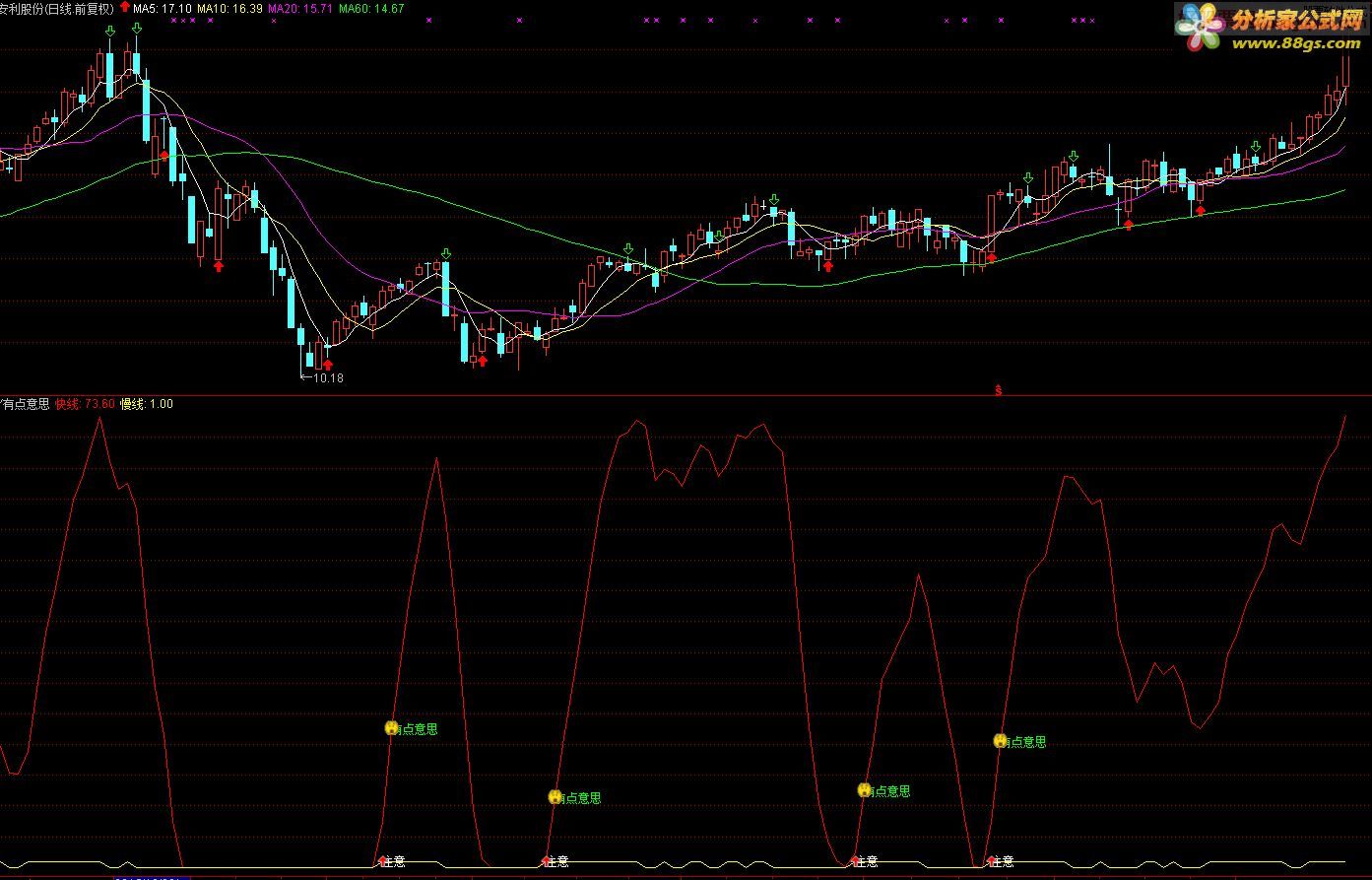Select the 'MA5: 17.10' legend entry
1372x880 pixels.
coord(163,8)
